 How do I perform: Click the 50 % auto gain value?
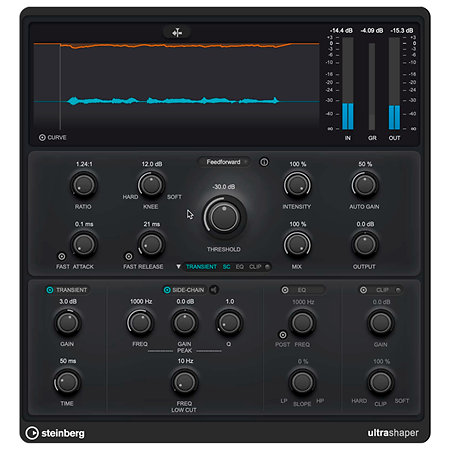(365, 164)
